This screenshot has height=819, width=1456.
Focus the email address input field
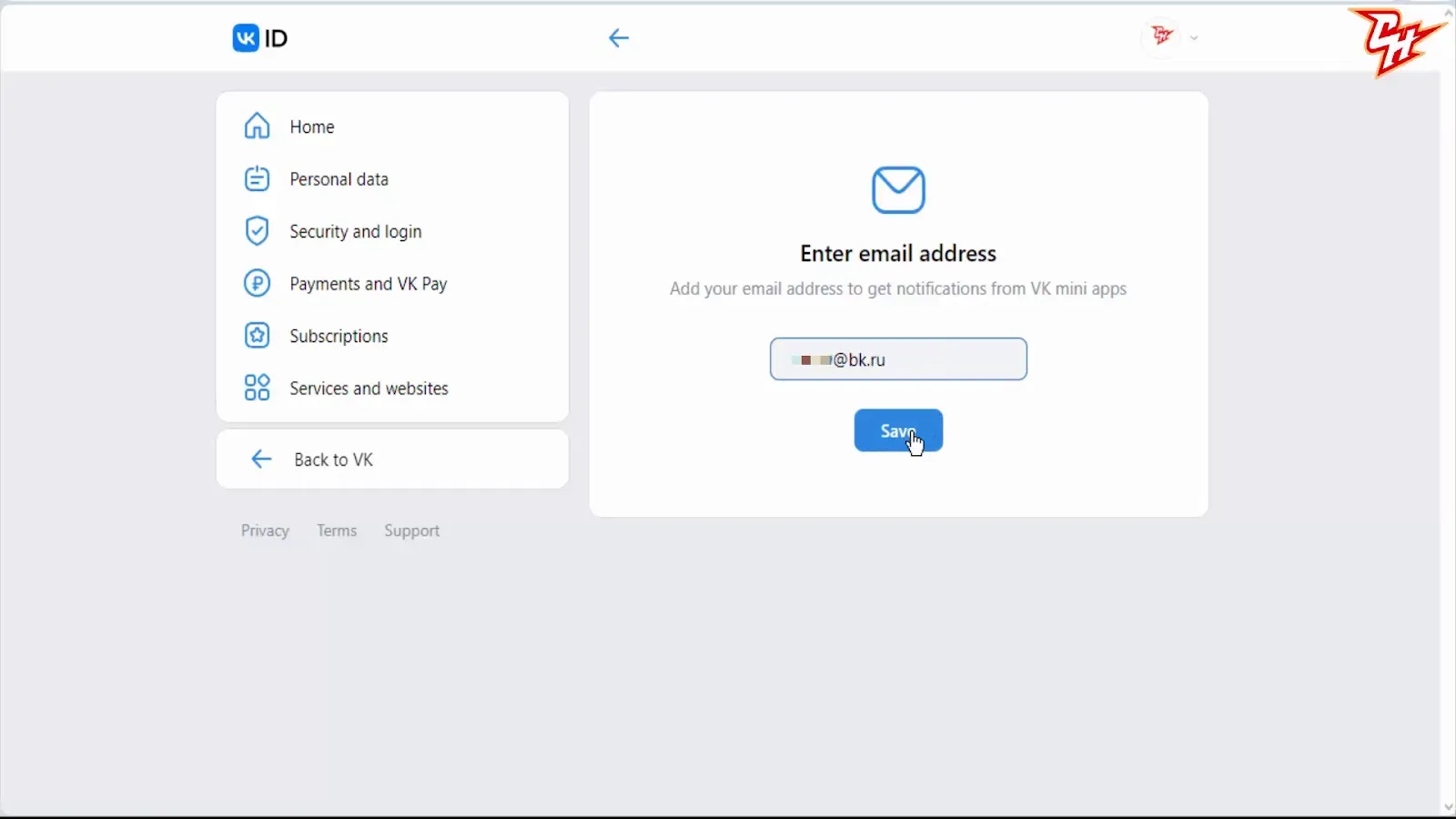898,359
